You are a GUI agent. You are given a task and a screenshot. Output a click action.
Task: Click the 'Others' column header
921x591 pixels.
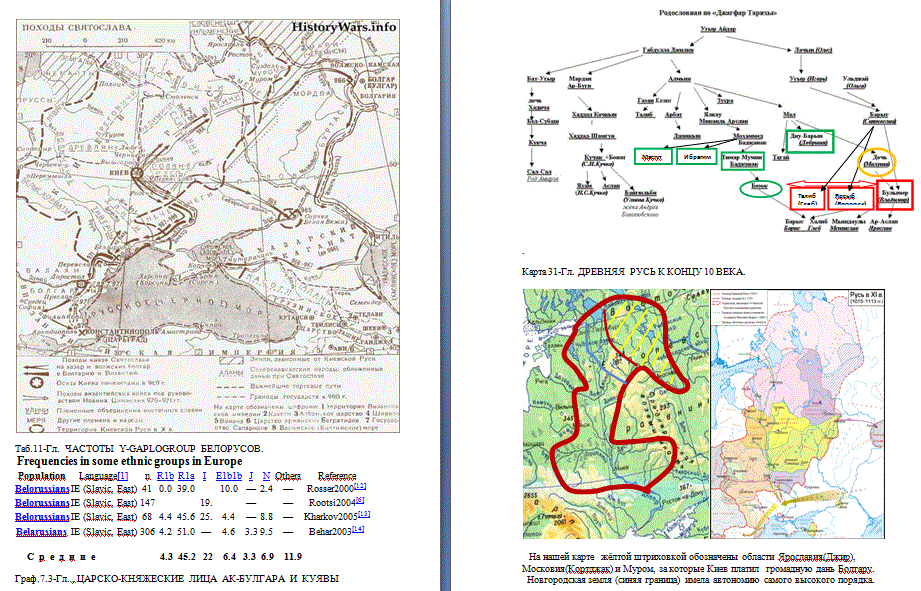coord(288,476)
